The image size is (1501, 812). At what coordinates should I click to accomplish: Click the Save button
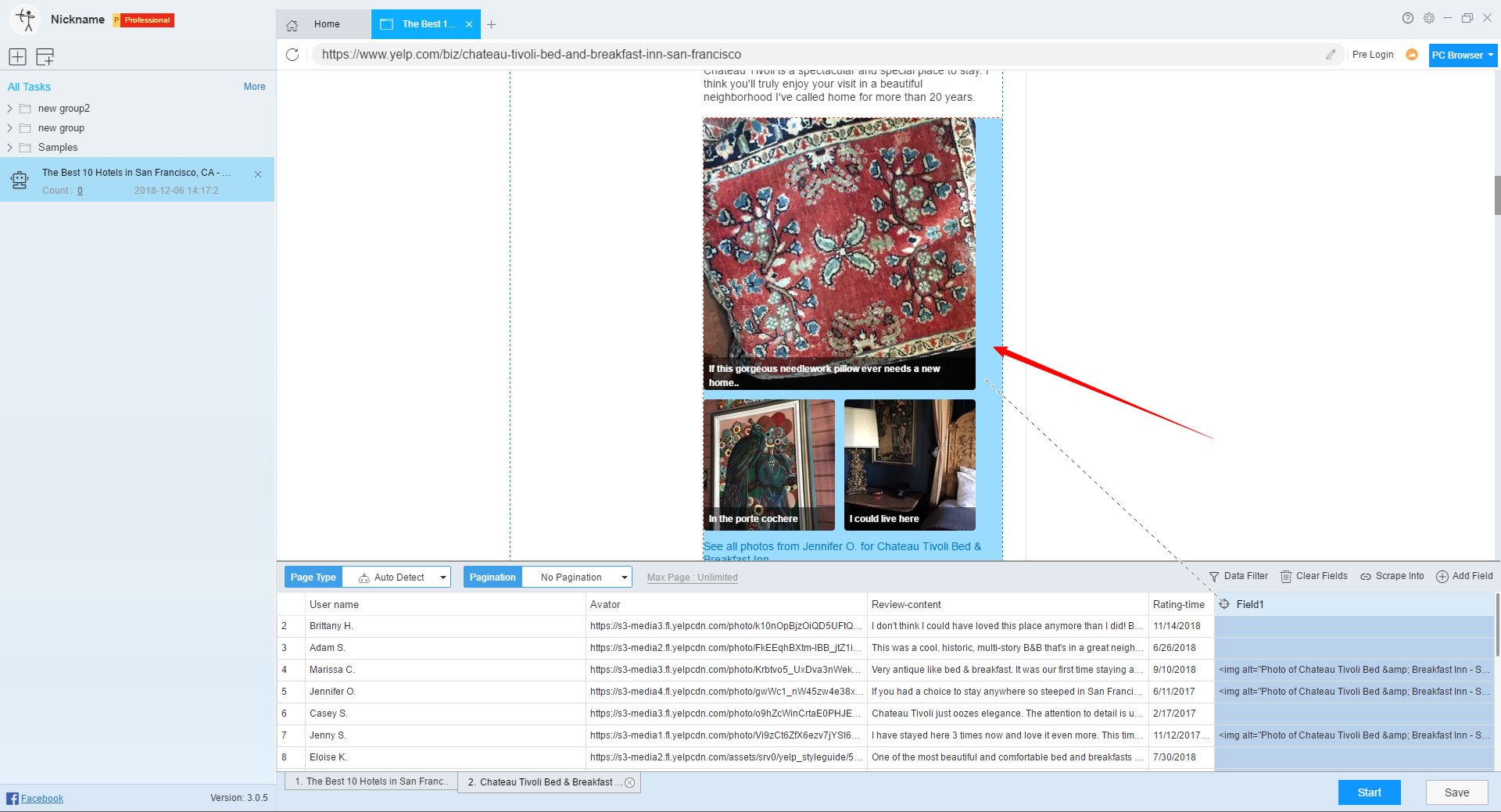point(1456,792)
